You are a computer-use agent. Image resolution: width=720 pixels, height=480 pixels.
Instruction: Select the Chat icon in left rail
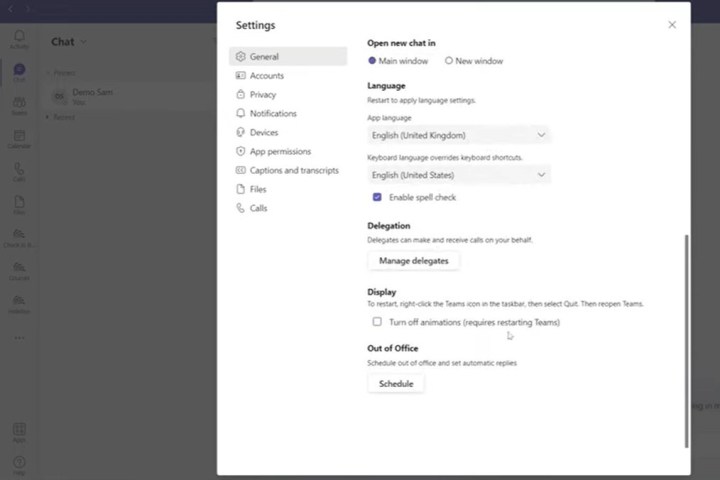(19, 71)
